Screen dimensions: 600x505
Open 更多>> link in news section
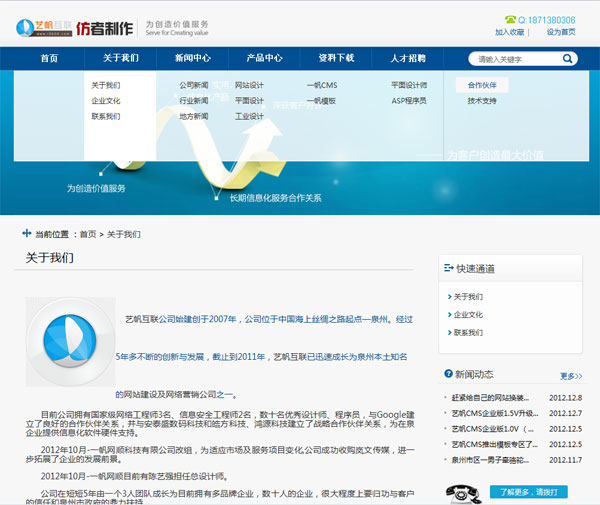(571, 376)
